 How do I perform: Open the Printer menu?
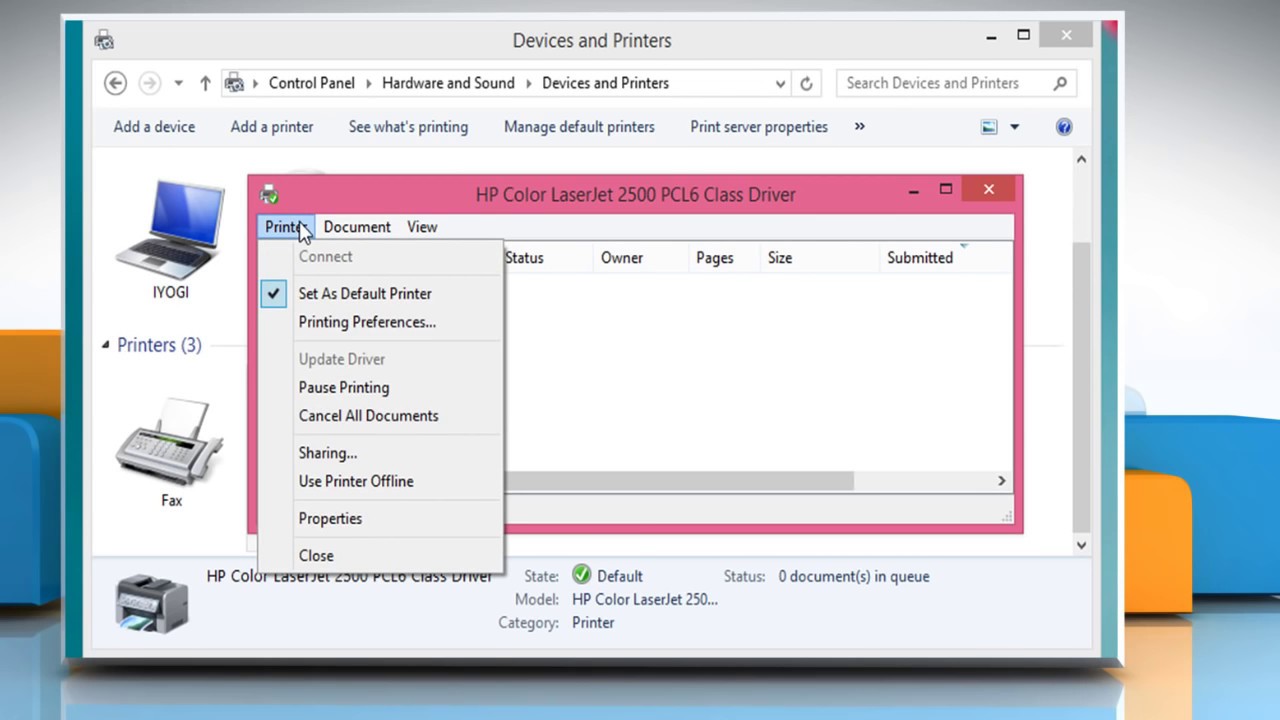point(286,227)
